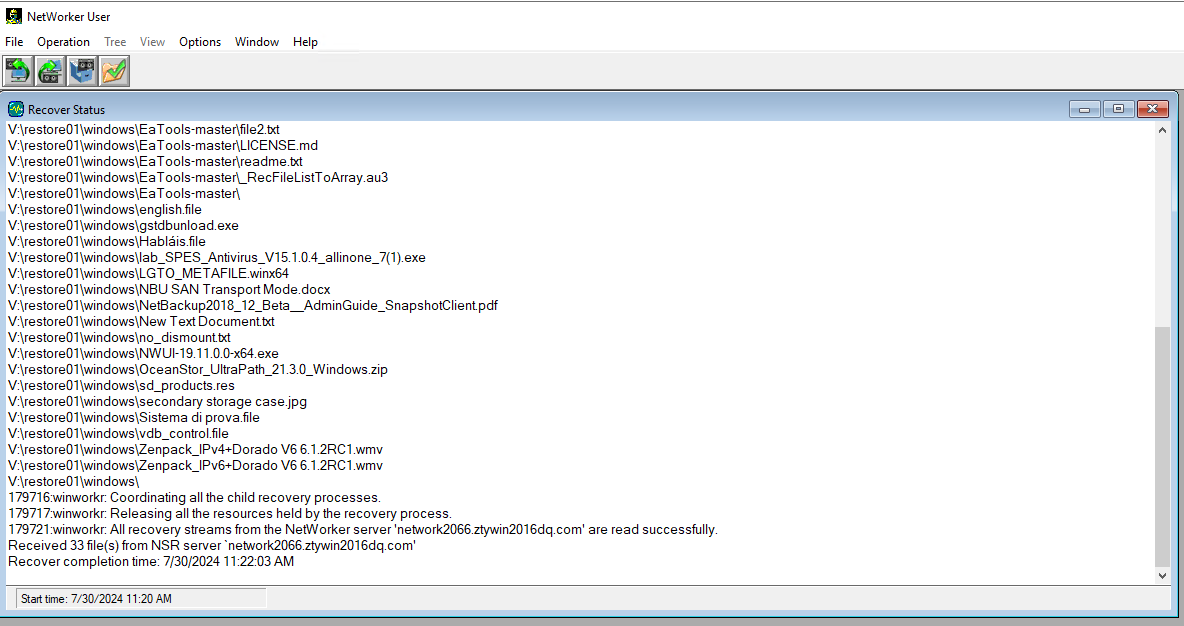The height and width of the screenshot is (626, 1184).
Task: Select the Sistema di prova.file line
Action: pyautogui.click(x=134, y=418)
